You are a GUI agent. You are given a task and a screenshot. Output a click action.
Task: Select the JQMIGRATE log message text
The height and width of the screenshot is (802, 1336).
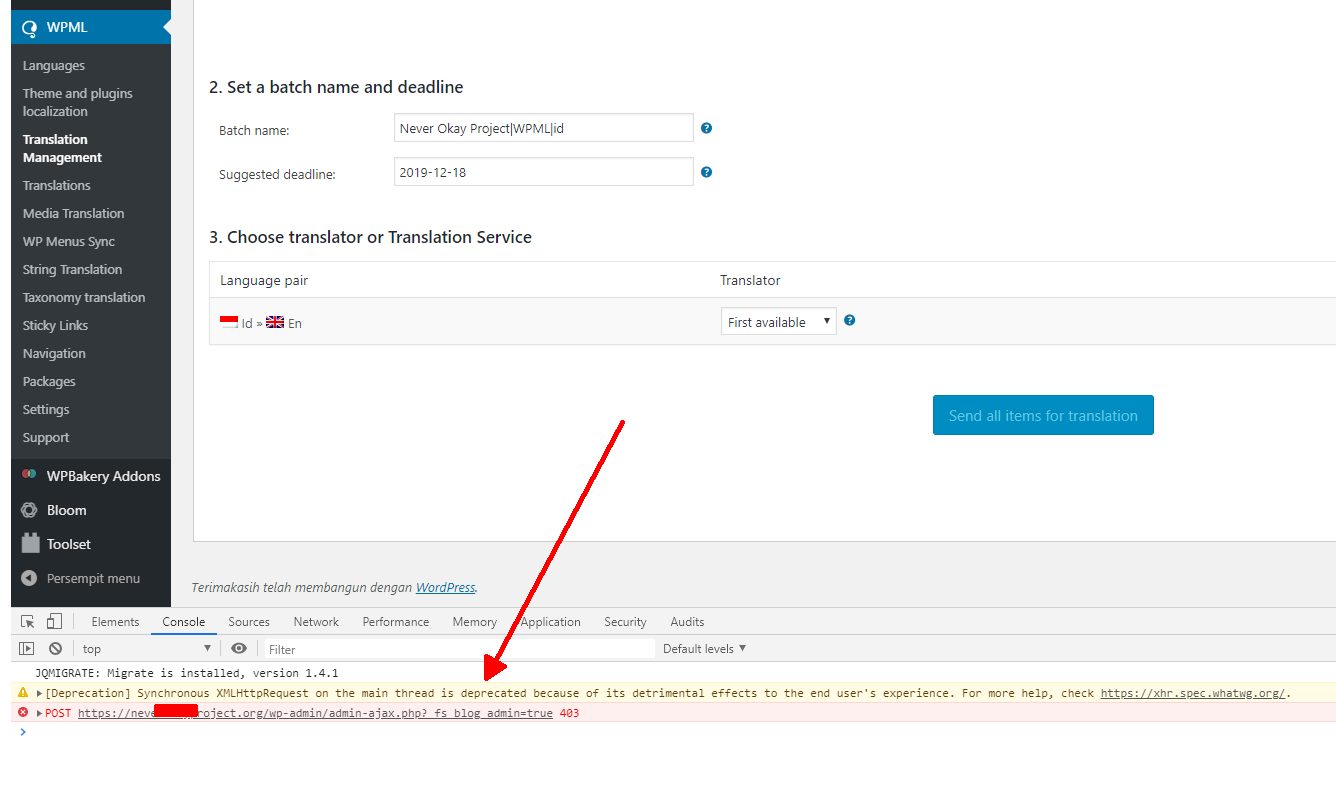click(x=186, y=673)
